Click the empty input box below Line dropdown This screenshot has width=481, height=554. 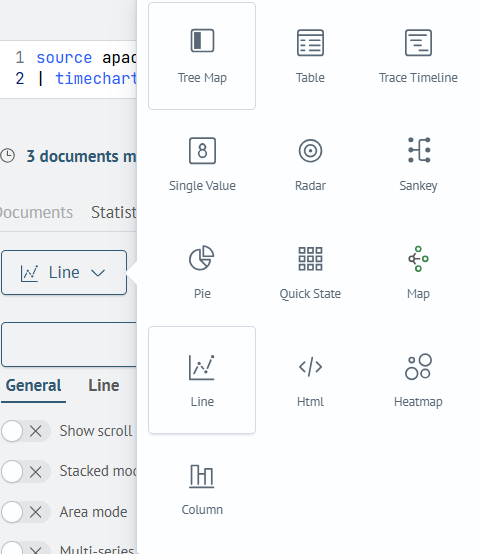(69, 344)
